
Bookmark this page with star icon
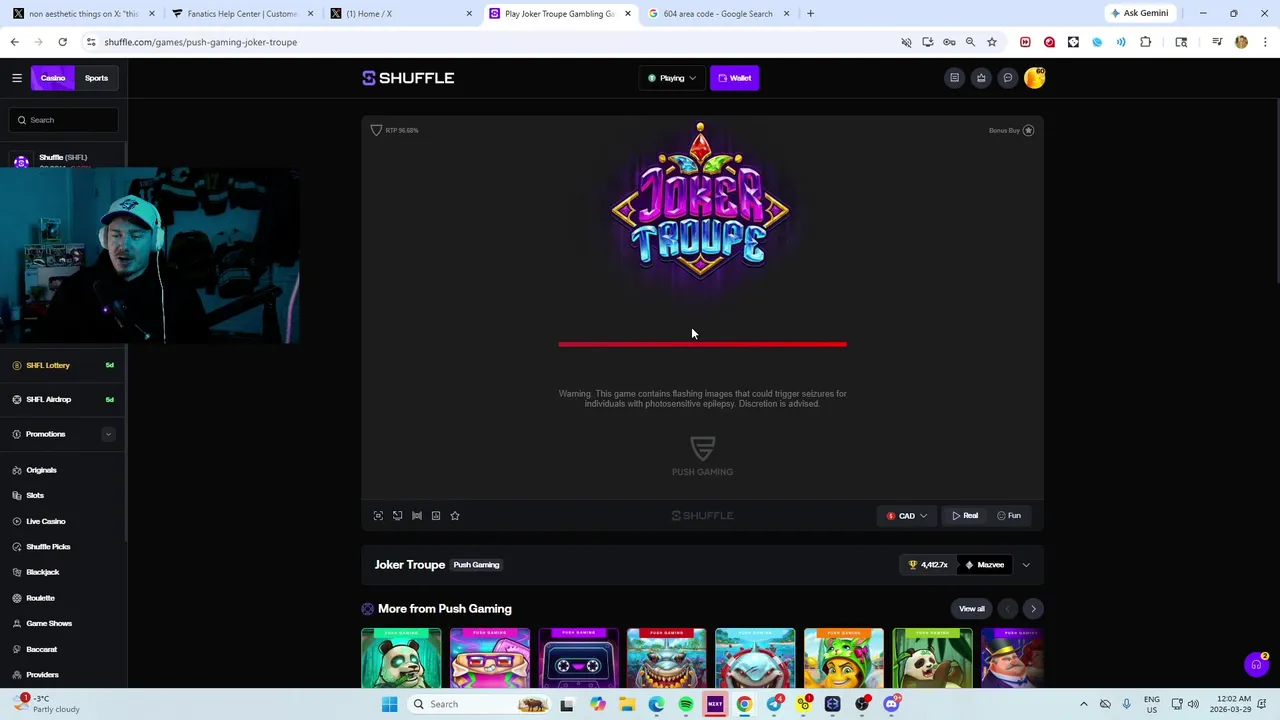992,42
